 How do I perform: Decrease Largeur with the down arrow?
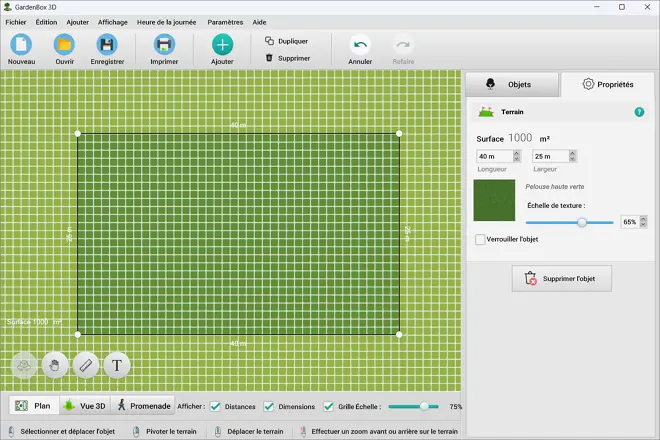click(x=571, y=160)
